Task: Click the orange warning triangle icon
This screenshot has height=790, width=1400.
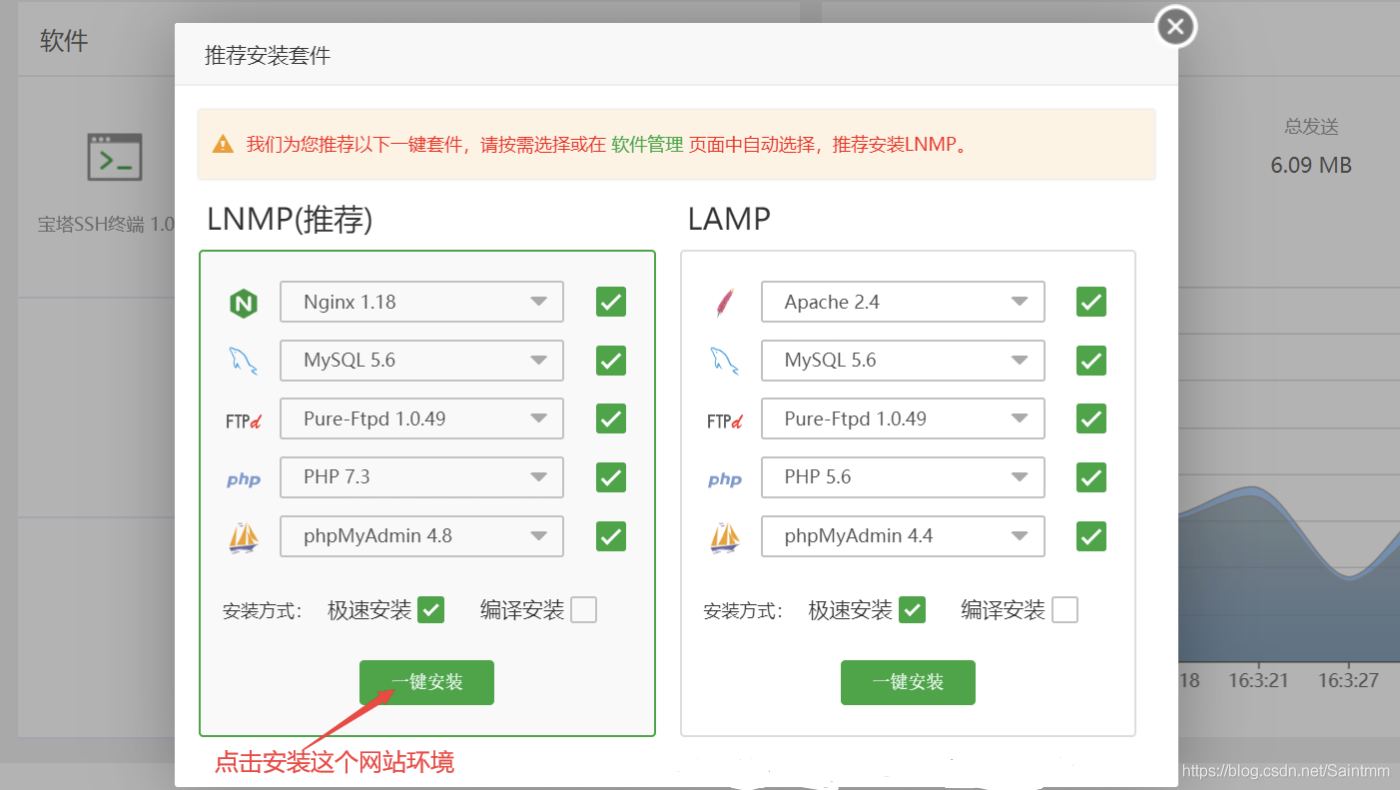Action: (223, 145)
